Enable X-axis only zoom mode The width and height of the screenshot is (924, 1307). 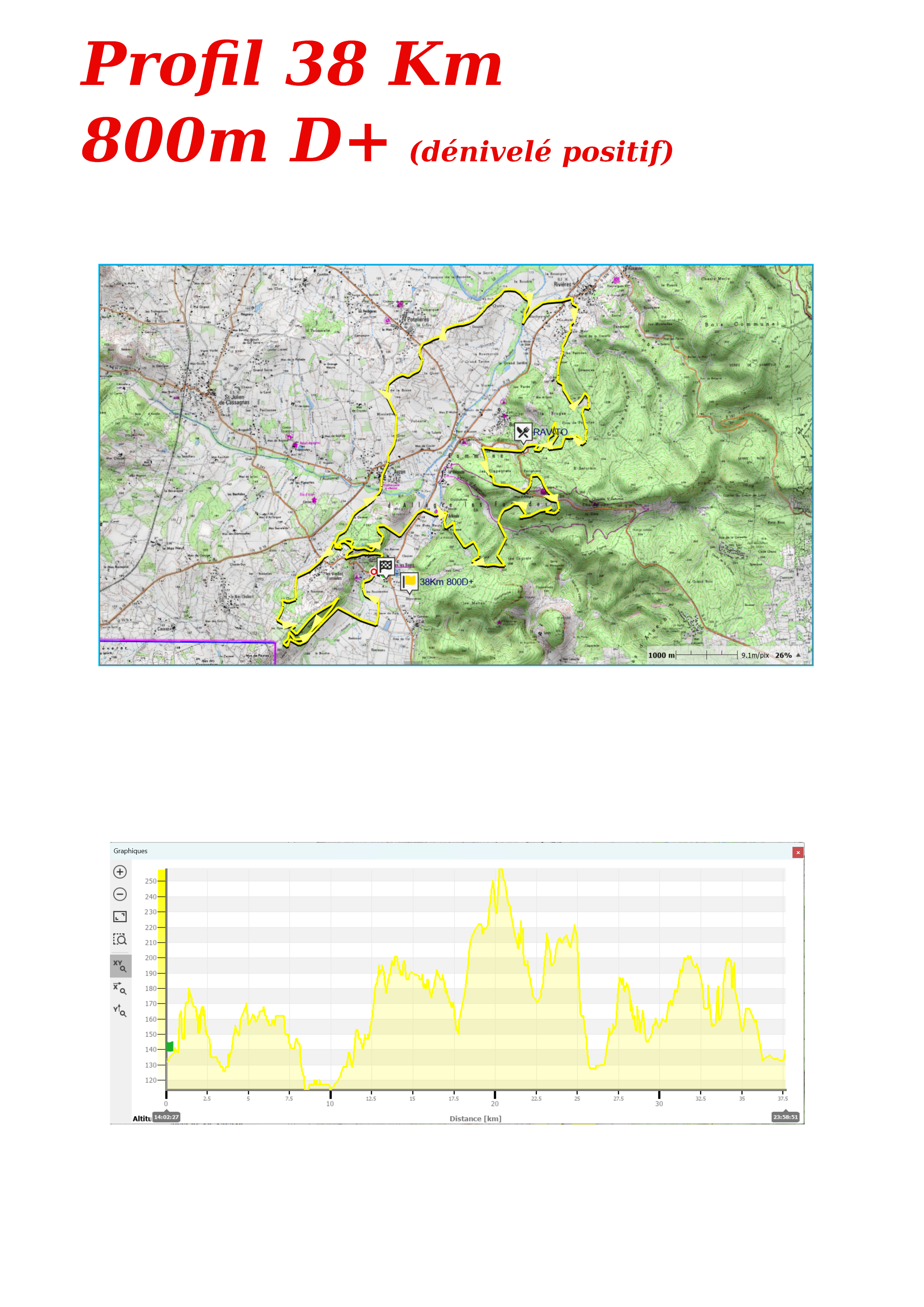pyautogui.click(x=120, y=988)
